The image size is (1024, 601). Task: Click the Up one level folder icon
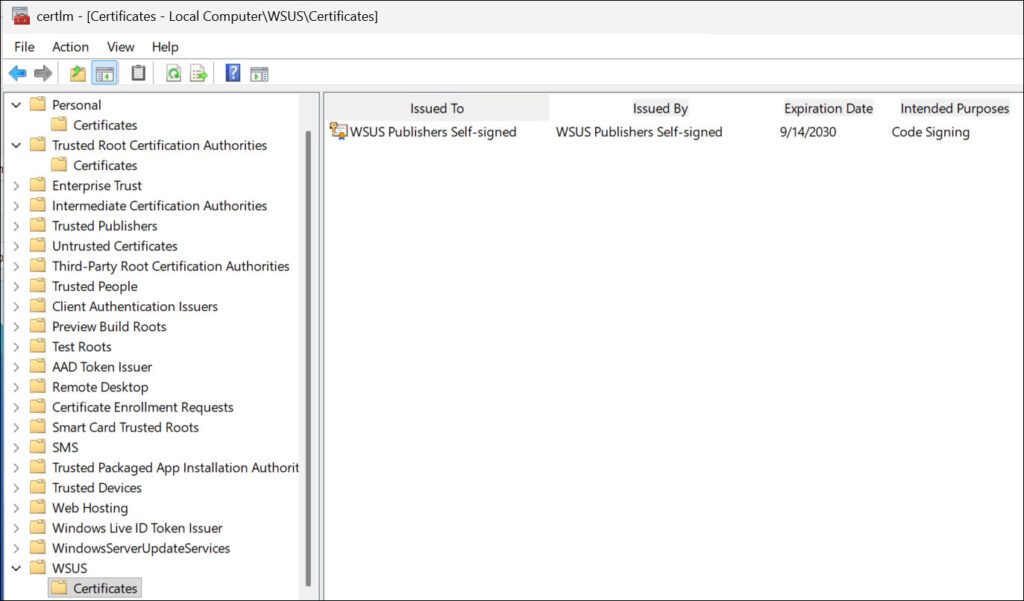(x=78, y=73)
